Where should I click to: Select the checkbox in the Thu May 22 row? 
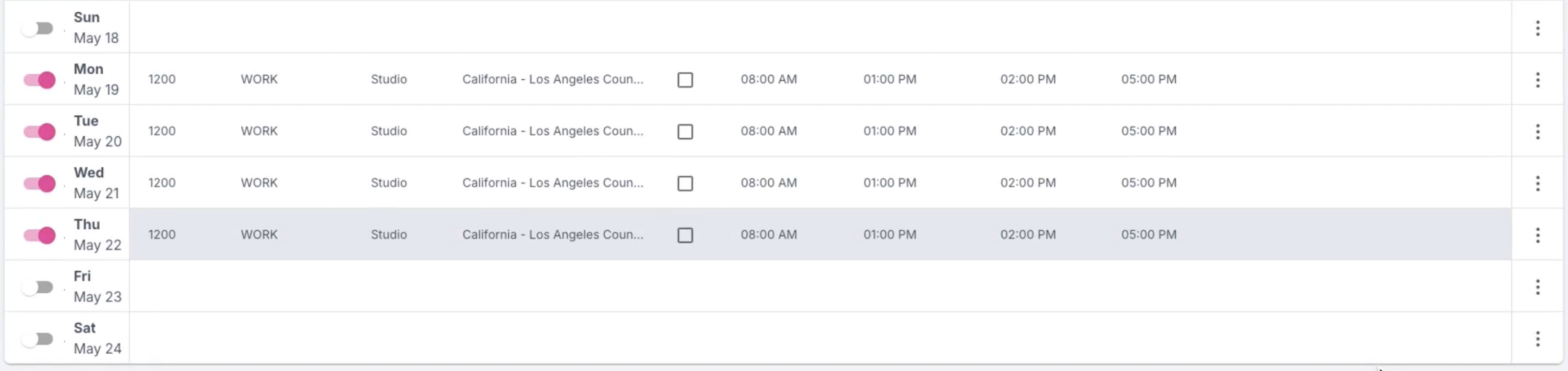[x=685, y=235]
